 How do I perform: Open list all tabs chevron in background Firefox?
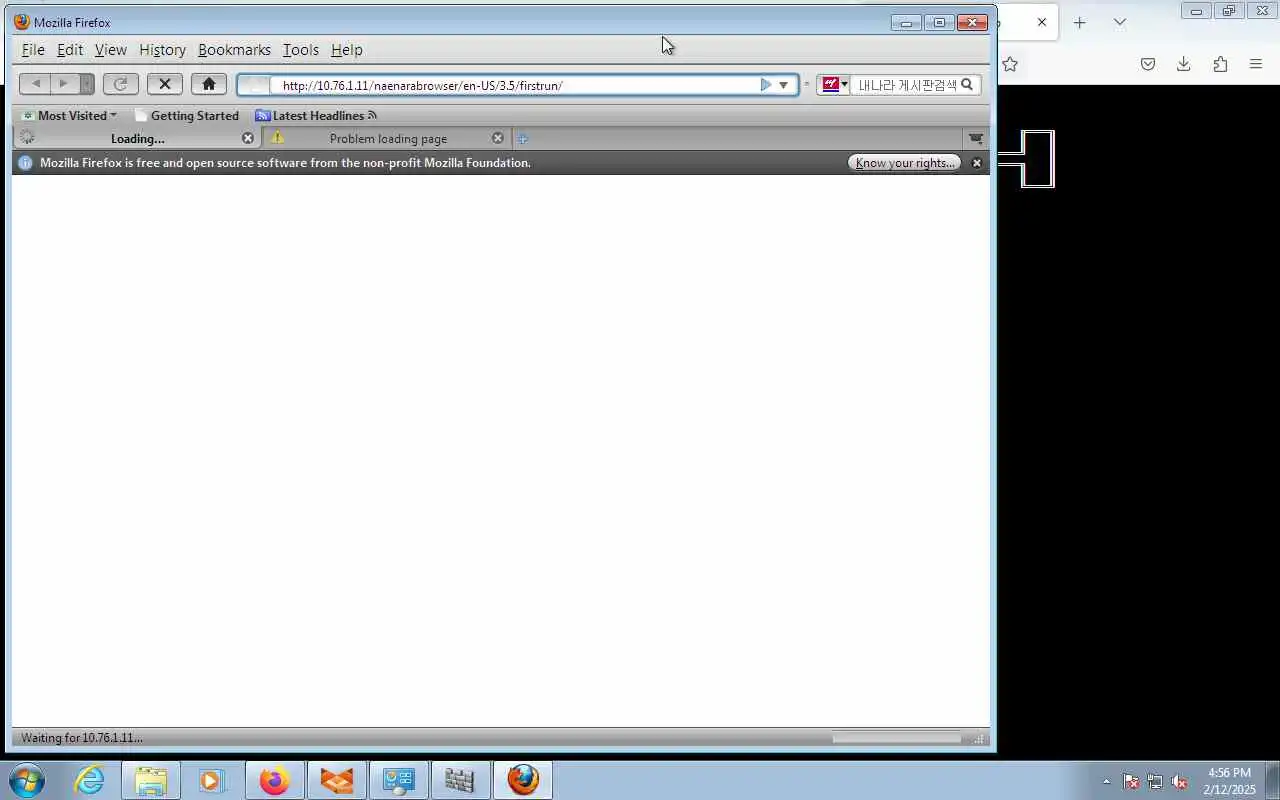(1119, 22)
